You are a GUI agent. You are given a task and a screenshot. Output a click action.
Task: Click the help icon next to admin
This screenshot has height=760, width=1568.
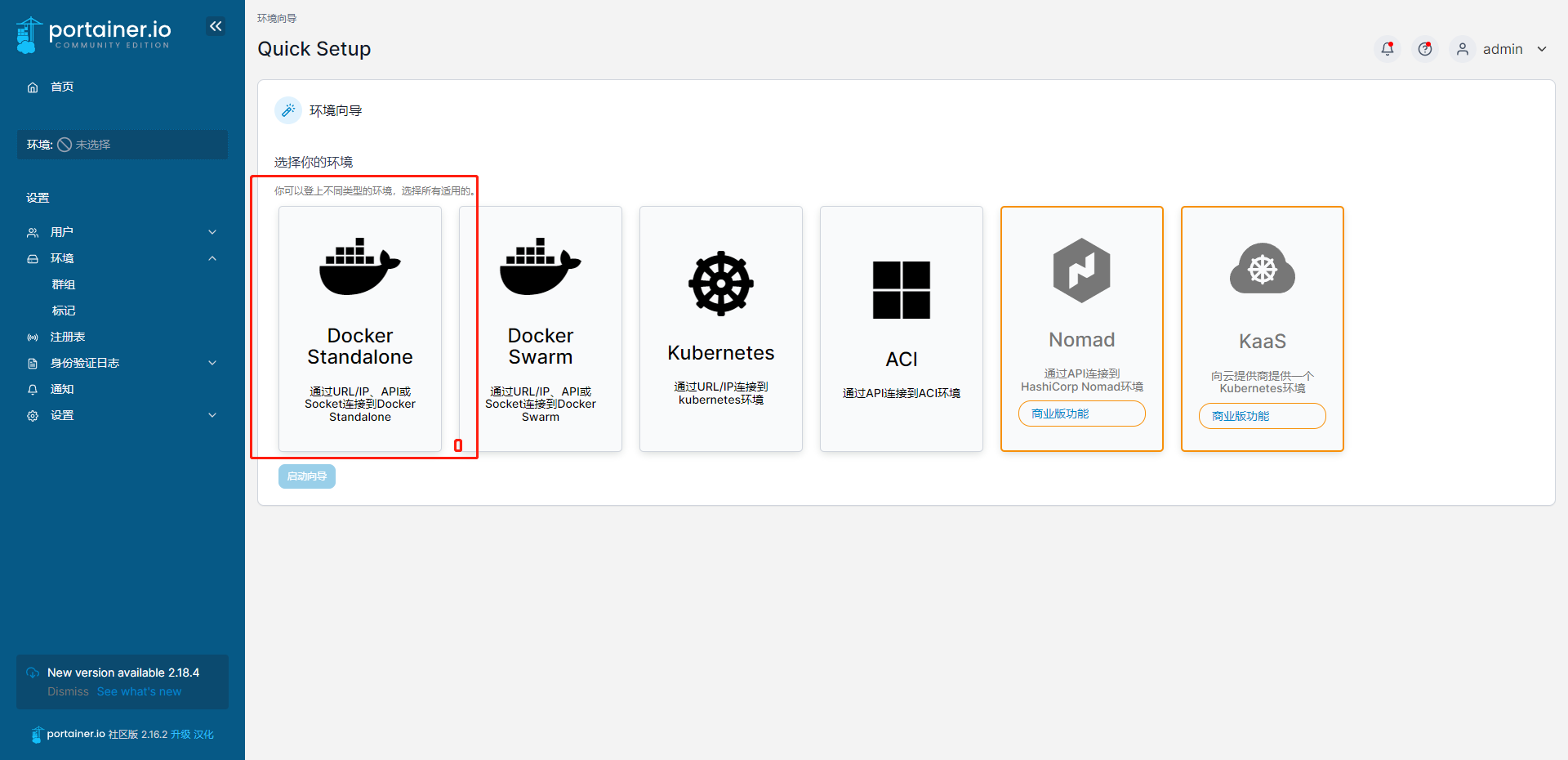coord(1425,49)
